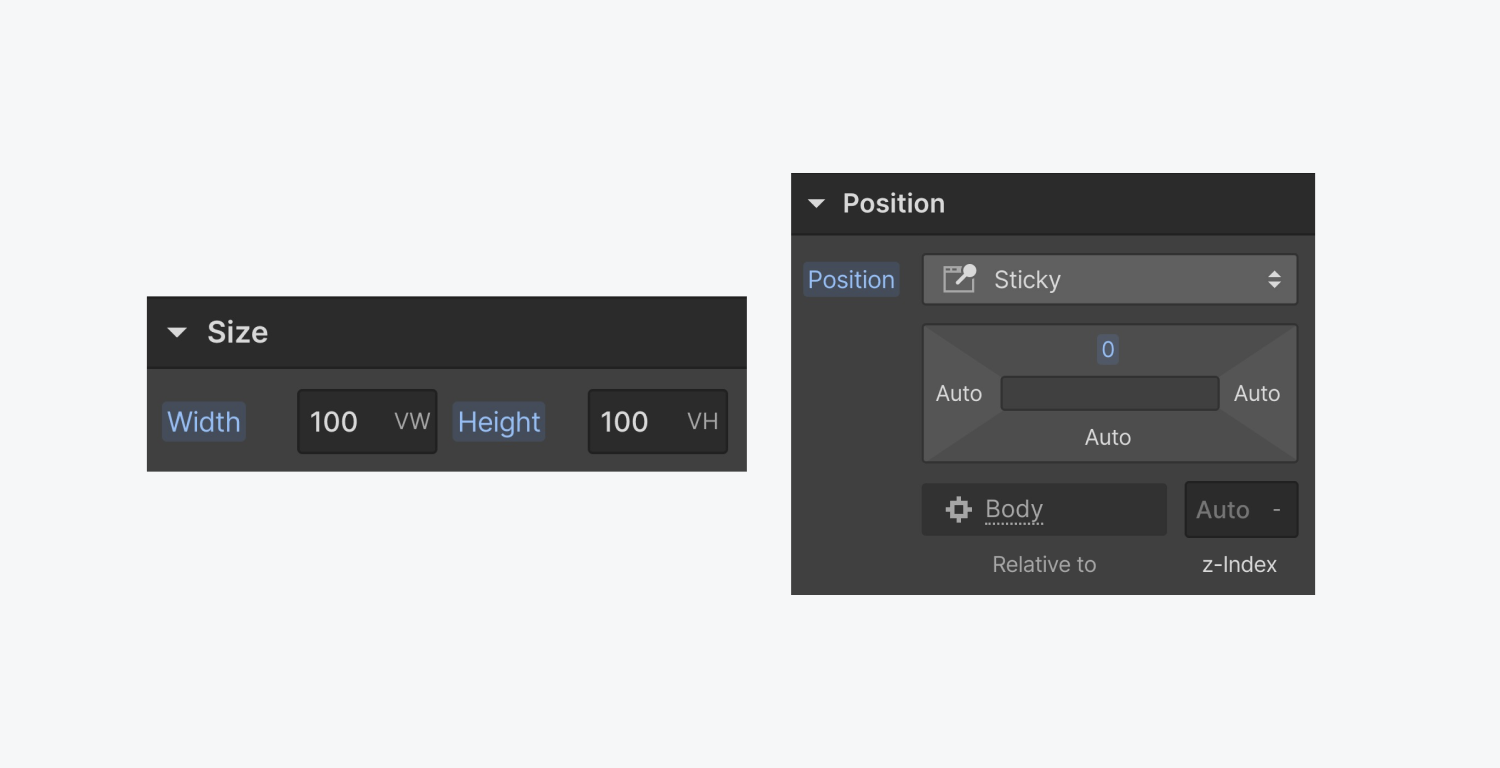This screenshot has height=768, width=1500.
Task: Select the Body relative-to link
Action: pyautogui.click(x=1014, y=510)
